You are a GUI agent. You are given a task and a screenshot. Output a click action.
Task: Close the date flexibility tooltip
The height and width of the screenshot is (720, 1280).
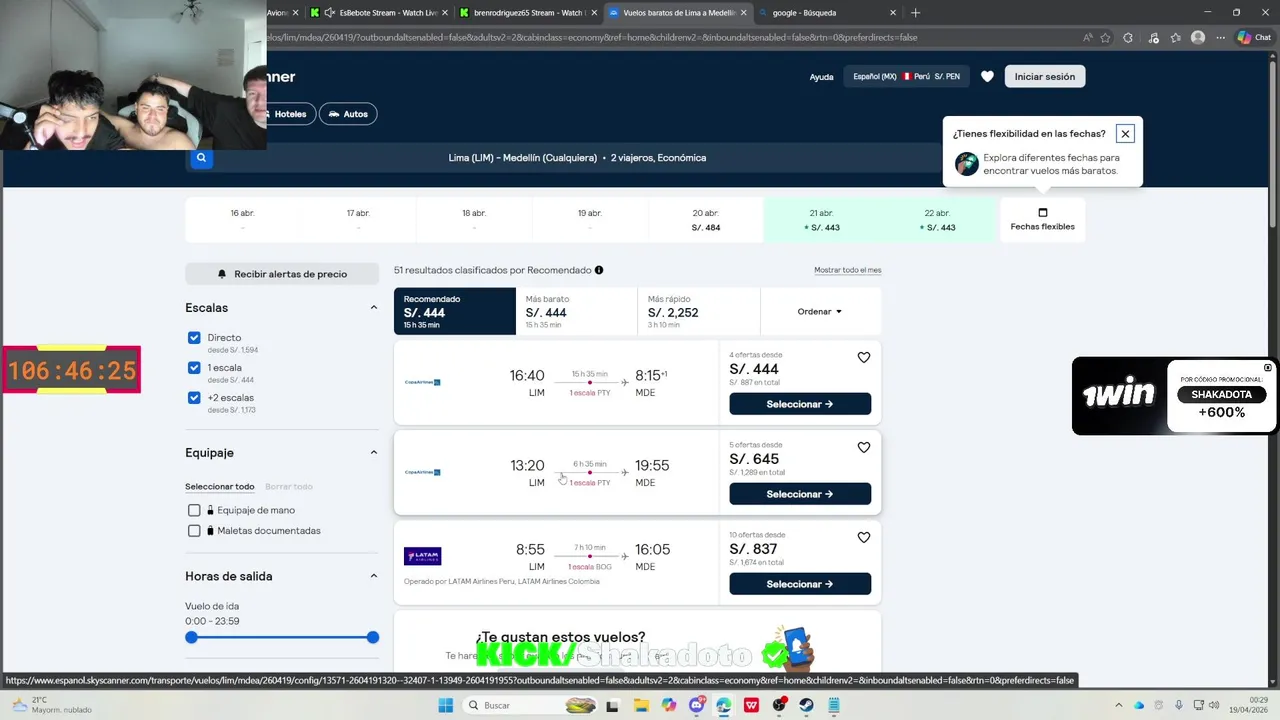click(1125, 133)
